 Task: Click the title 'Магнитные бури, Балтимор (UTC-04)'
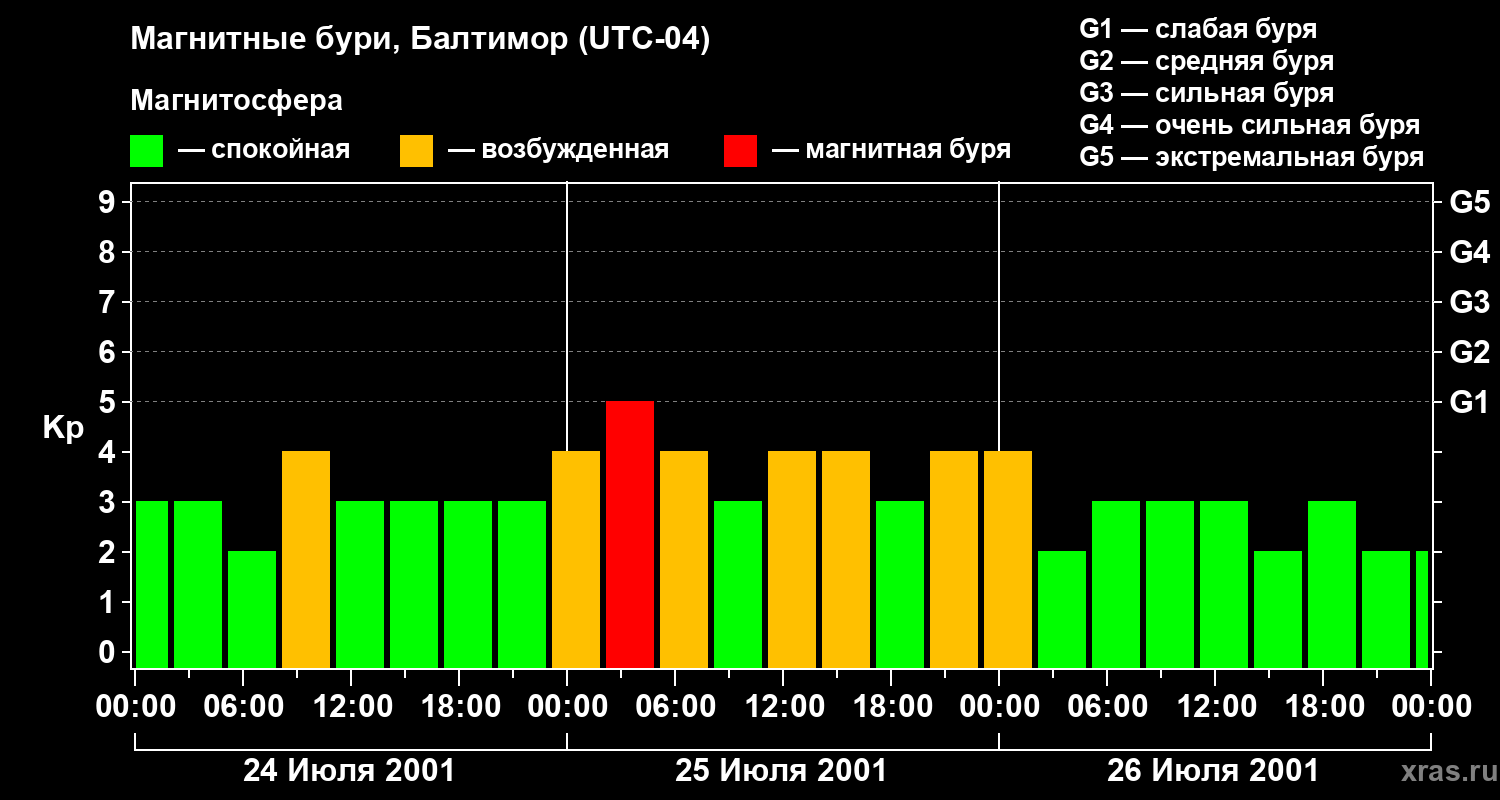point(420,40)
